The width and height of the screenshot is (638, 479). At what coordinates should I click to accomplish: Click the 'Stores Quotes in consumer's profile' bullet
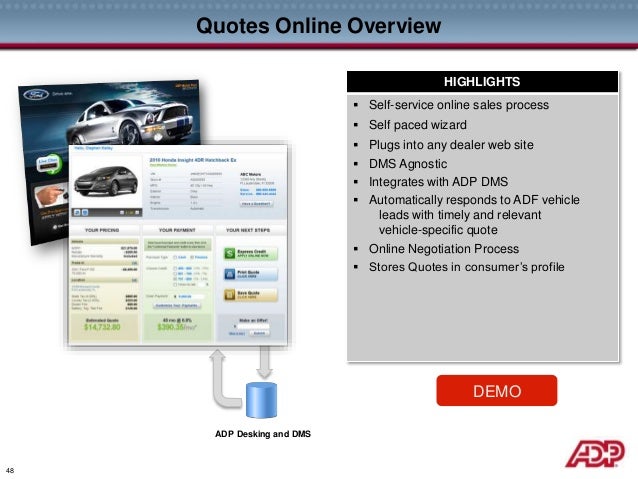pyautogui.click(x=467, y=267)
